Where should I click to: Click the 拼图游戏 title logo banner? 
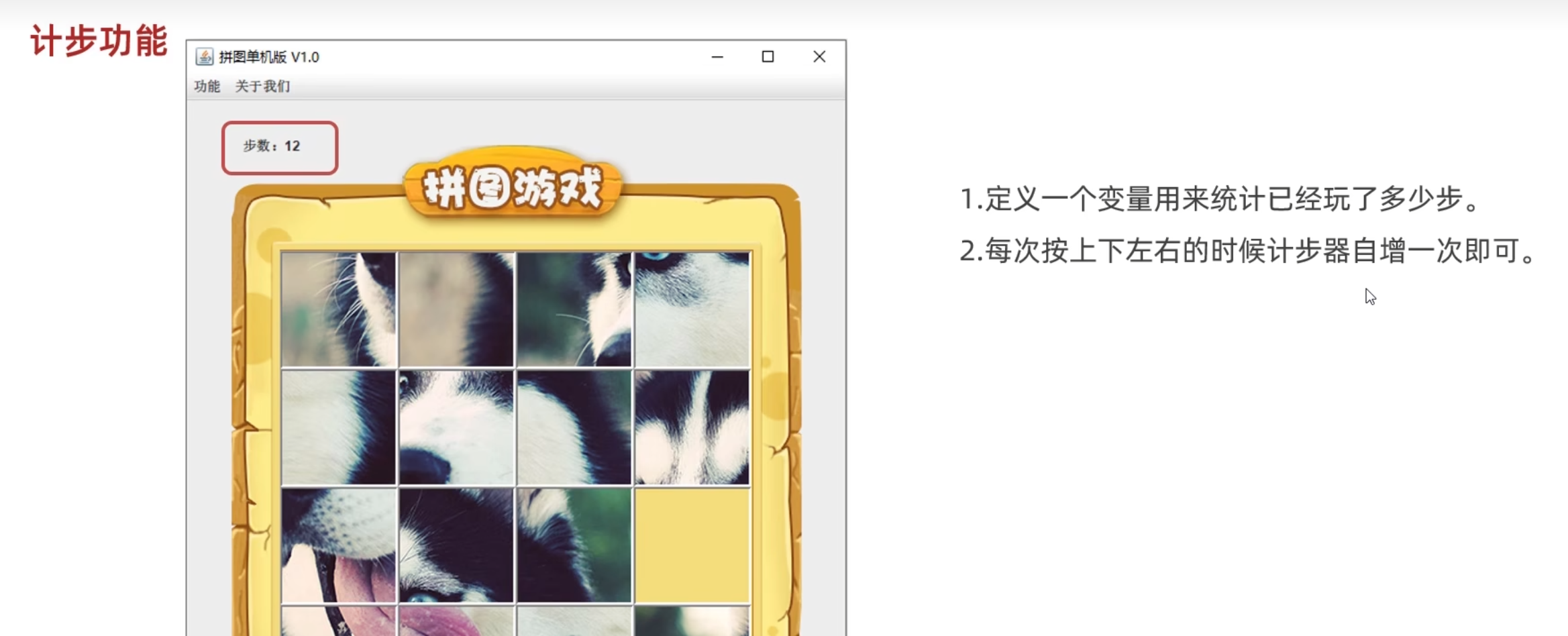pos(513,187)
